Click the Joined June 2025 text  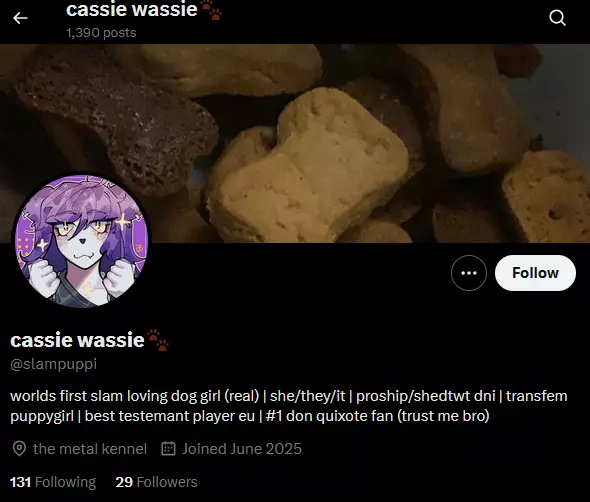coord(242,449)
